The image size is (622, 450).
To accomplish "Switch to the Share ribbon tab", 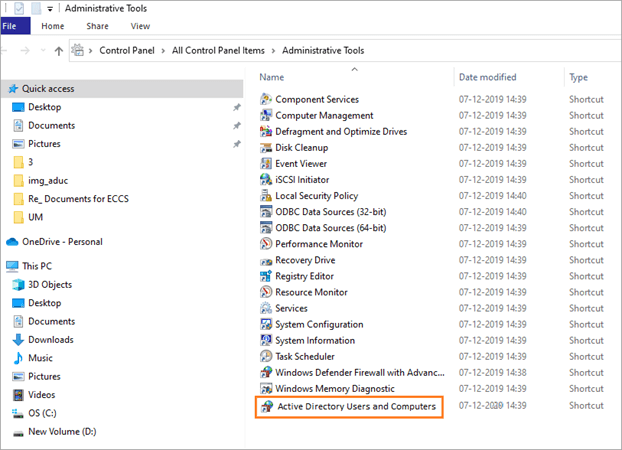I will 97,26.
